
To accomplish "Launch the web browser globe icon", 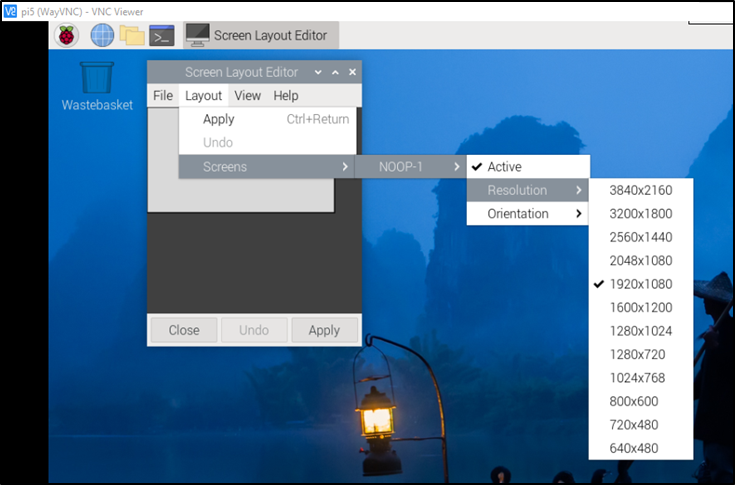I will [102, 35].
